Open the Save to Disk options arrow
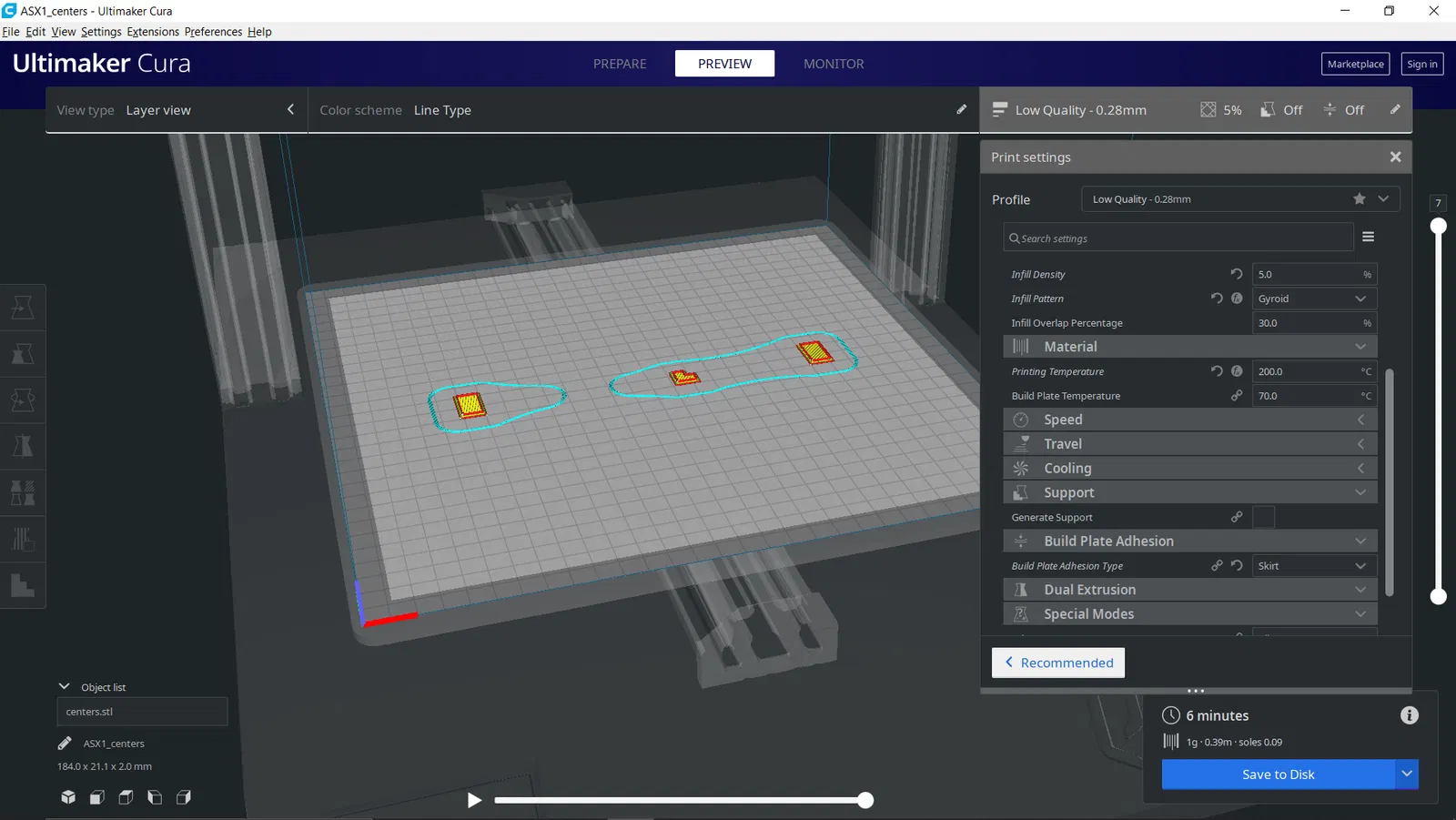The image size is (1456, 820). tap(1407, 774)
